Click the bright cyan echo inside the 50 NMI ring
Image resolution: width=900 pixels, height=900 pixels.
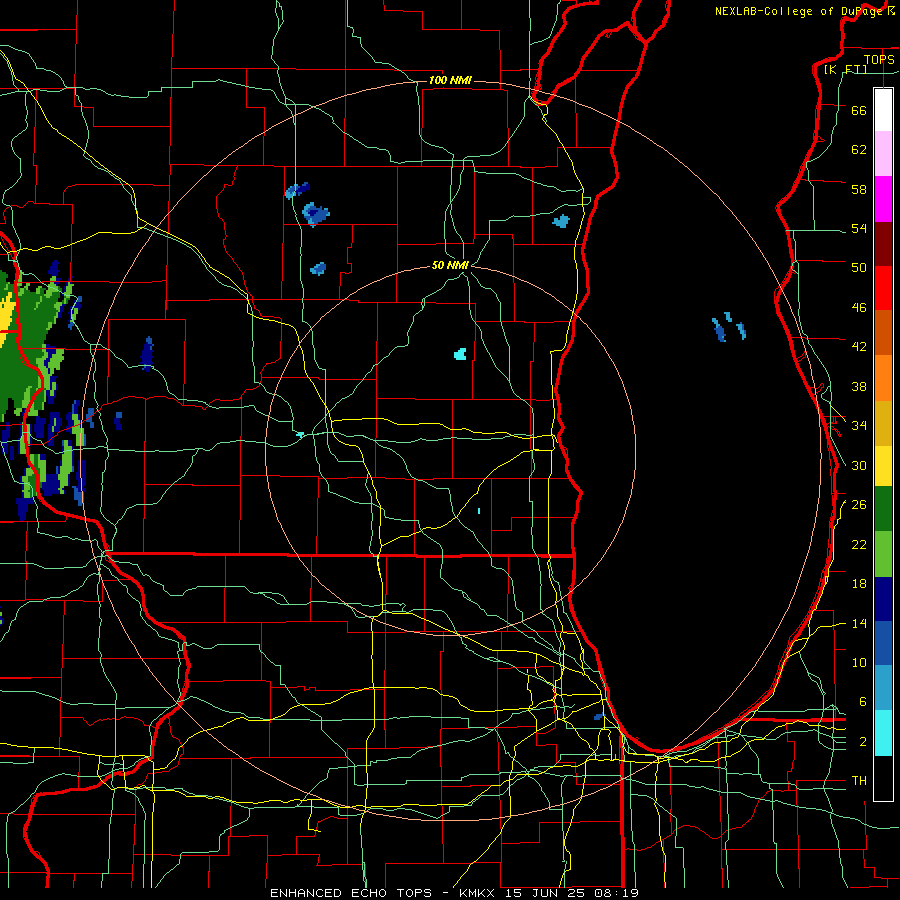(x=460, y=354)
